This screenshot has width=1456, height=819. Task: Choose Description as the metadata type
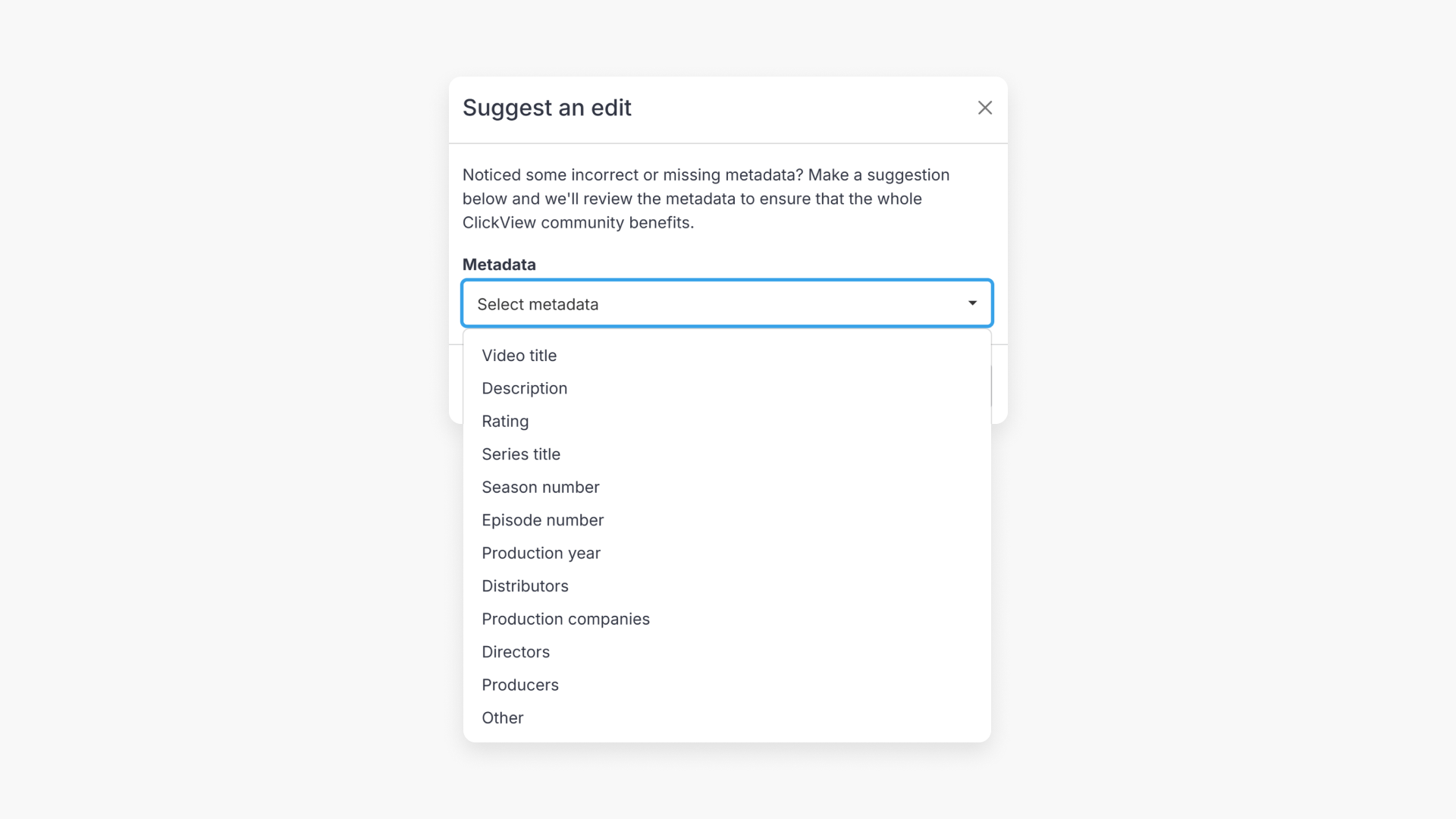point(524,388)
